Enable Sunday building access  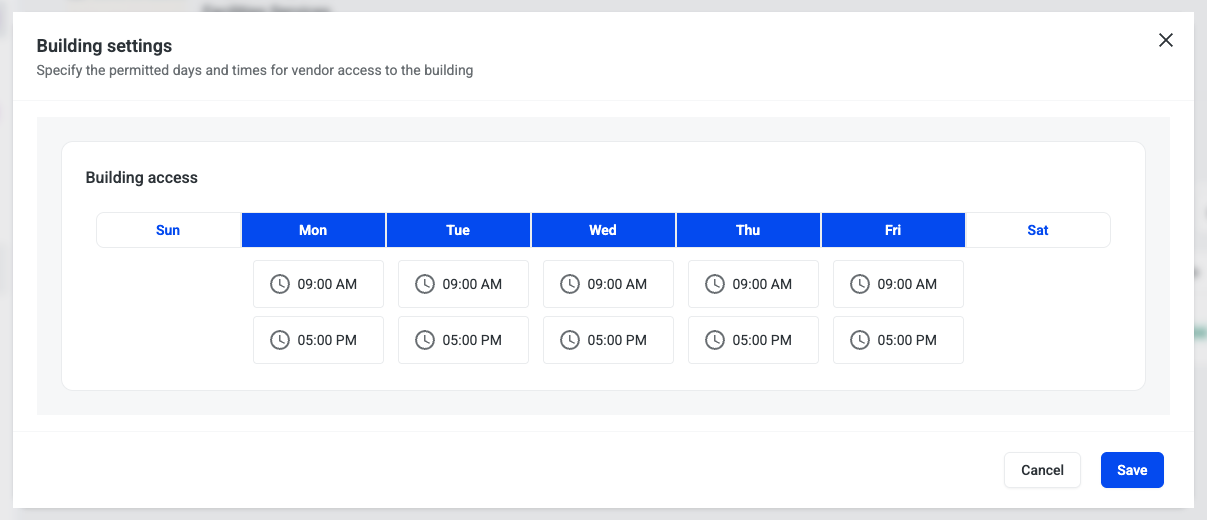click(168, 230)
